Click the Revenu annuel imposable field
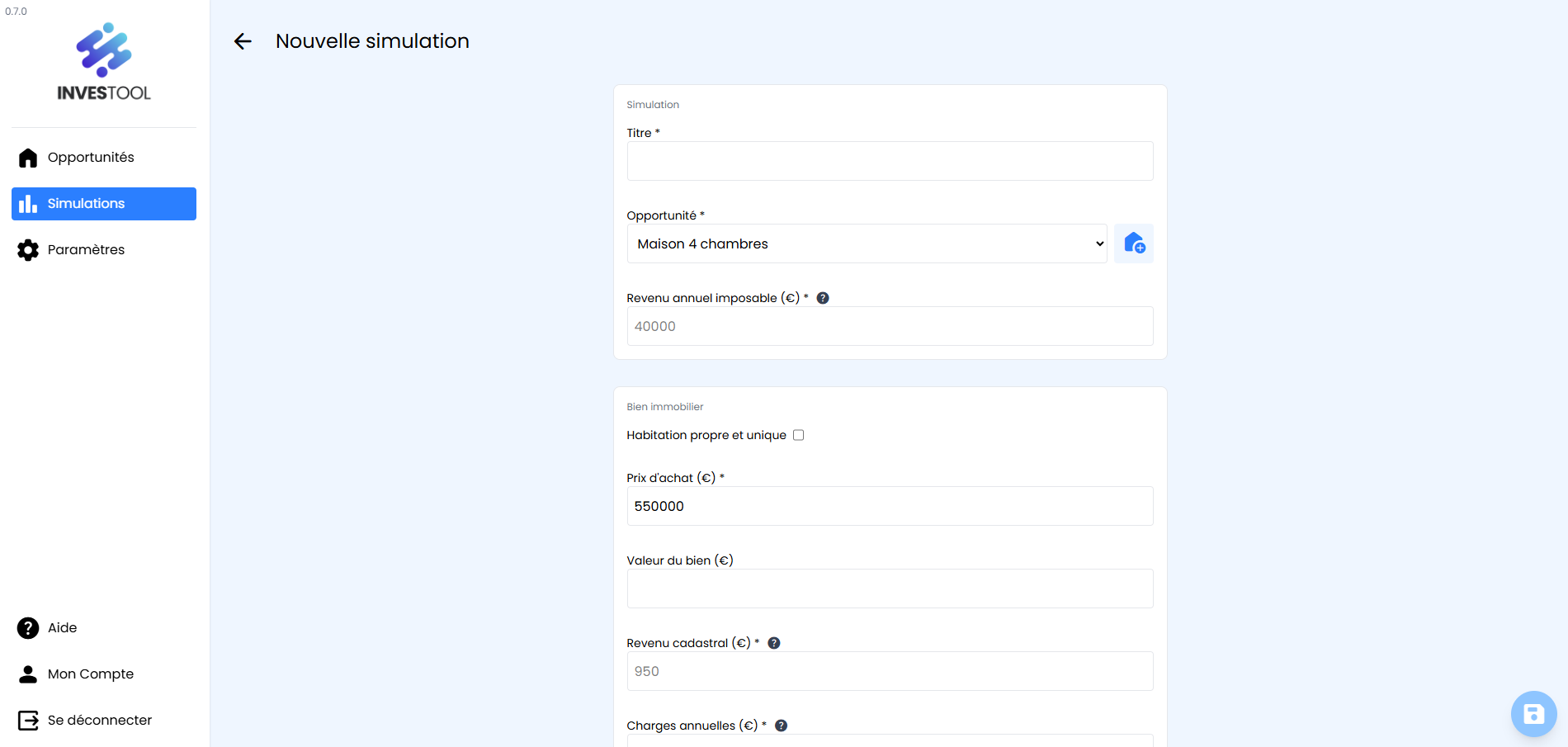 coord(890,326)
